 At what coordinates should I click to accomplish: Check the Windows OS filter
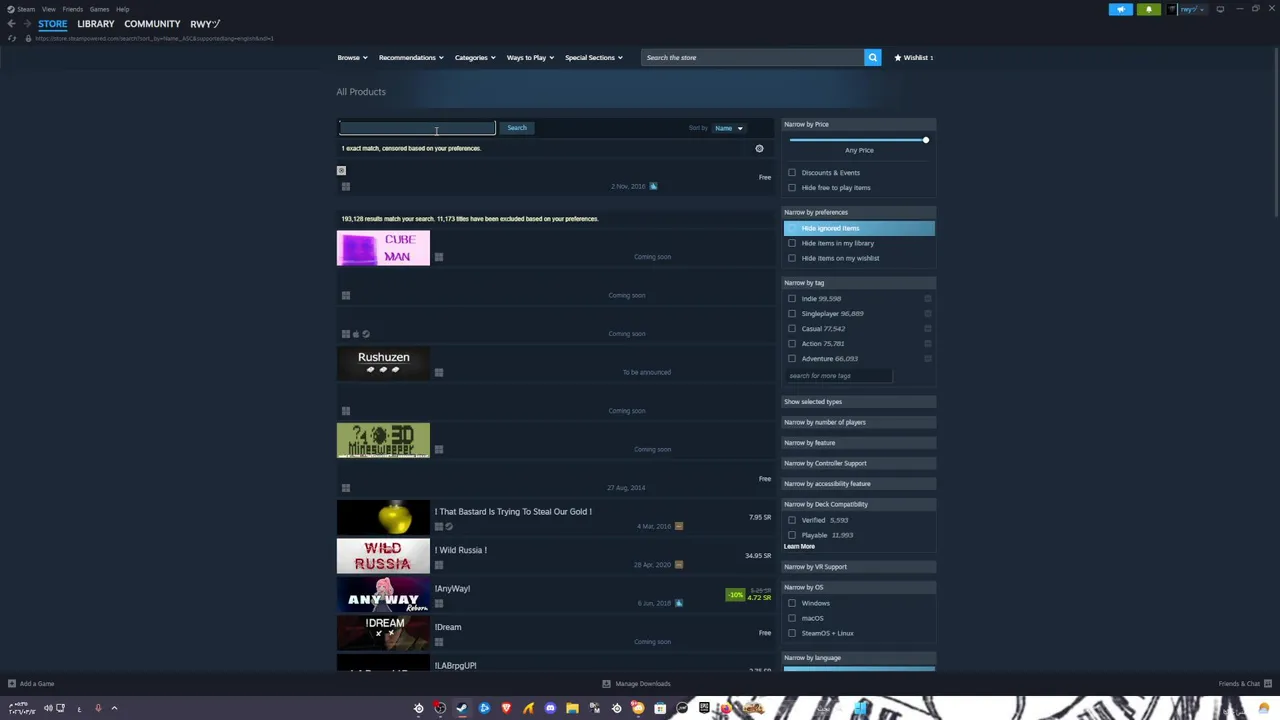[x=792, y=603]
